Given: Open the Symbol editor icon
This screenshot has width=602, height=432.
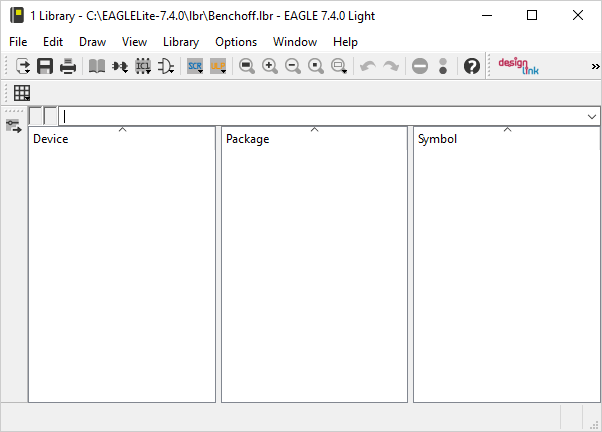Looking at the screenshot, I should point(166,66).
